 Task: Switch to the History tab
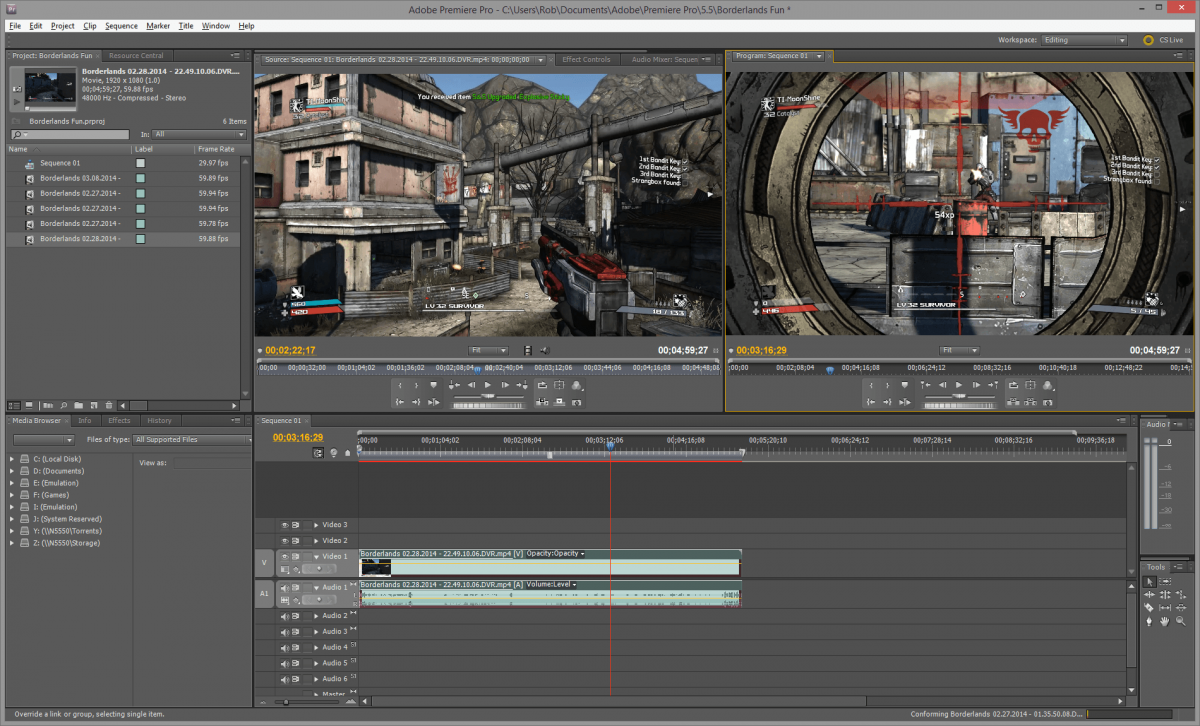(x=159, y=421)
